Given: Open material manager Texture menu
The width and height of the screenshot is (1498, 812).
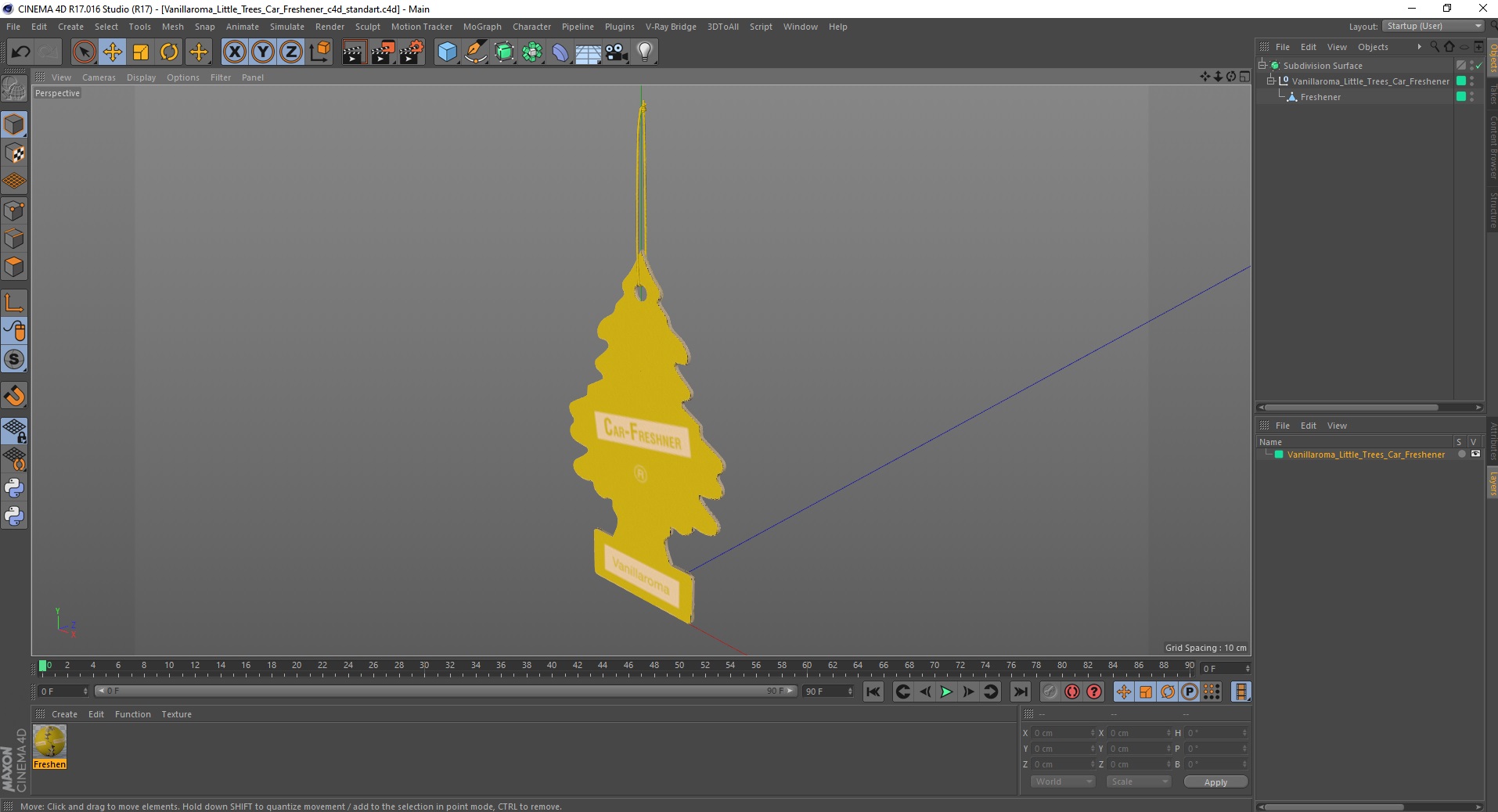Looking at the screenshot, I should coord(176,714).
